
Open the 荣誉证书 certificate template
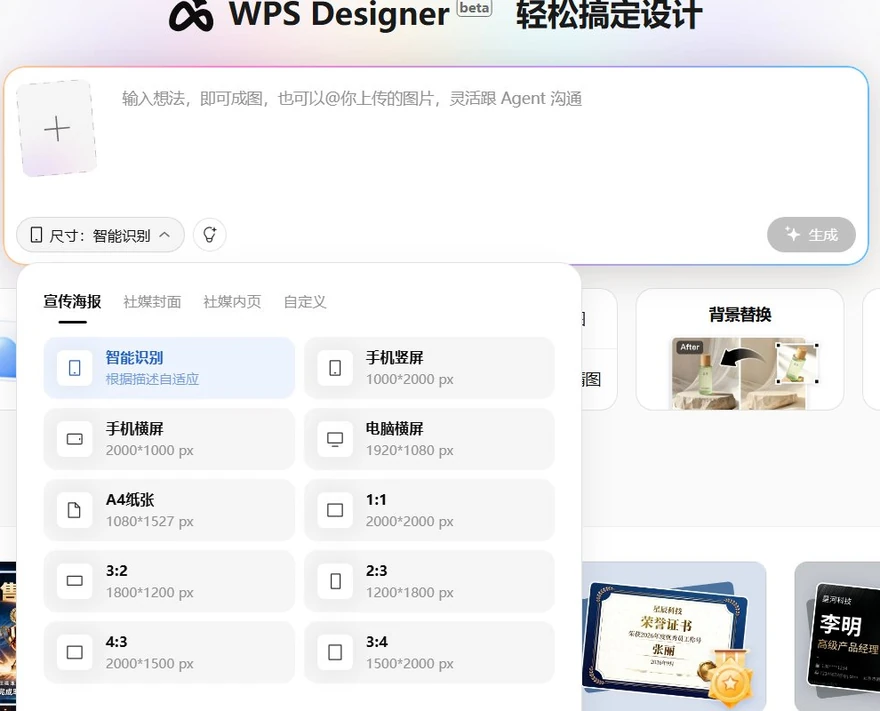(x=673, y=636)
